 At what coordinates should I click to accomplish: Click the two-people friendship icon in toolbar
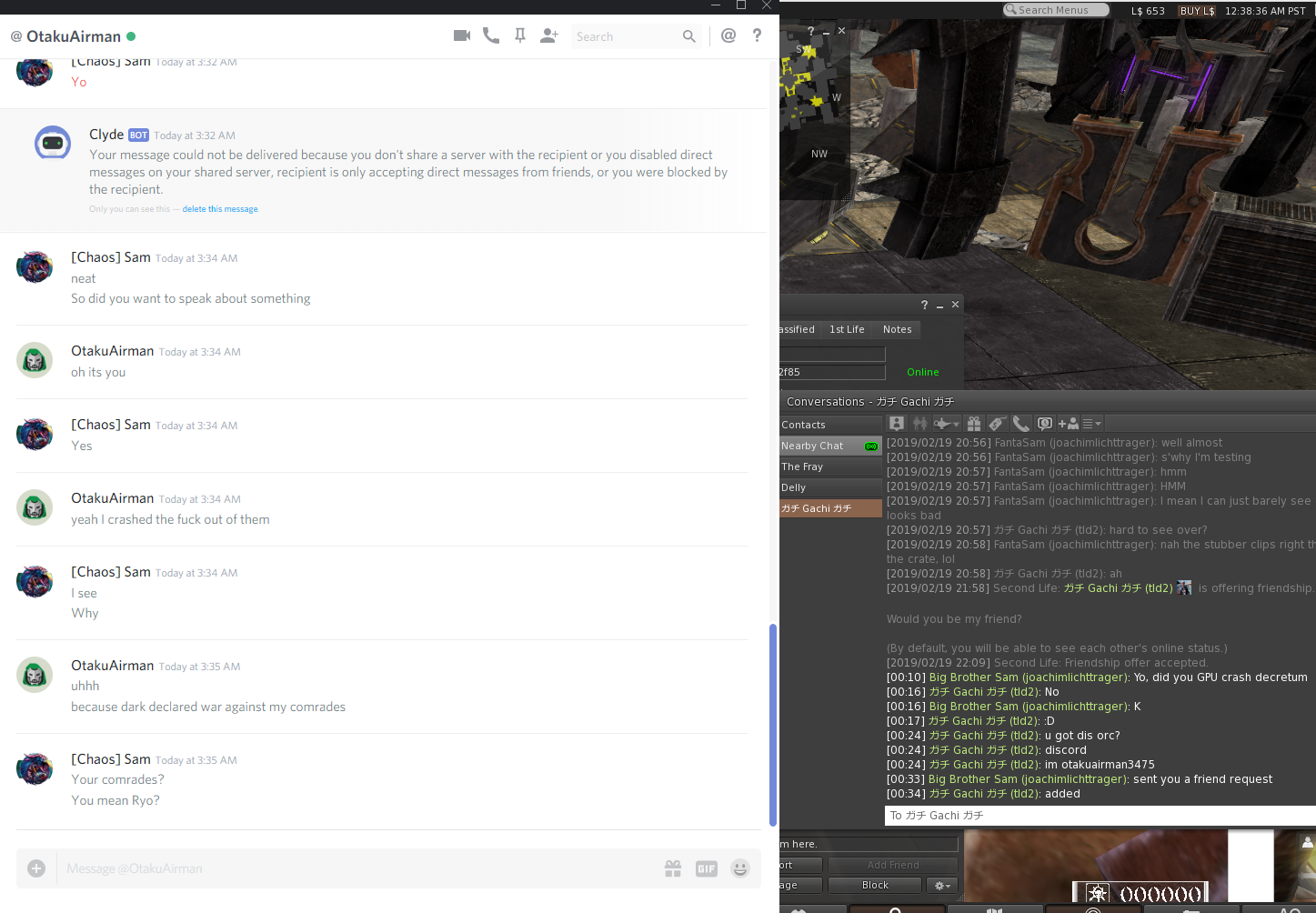[x=920, y=424]
